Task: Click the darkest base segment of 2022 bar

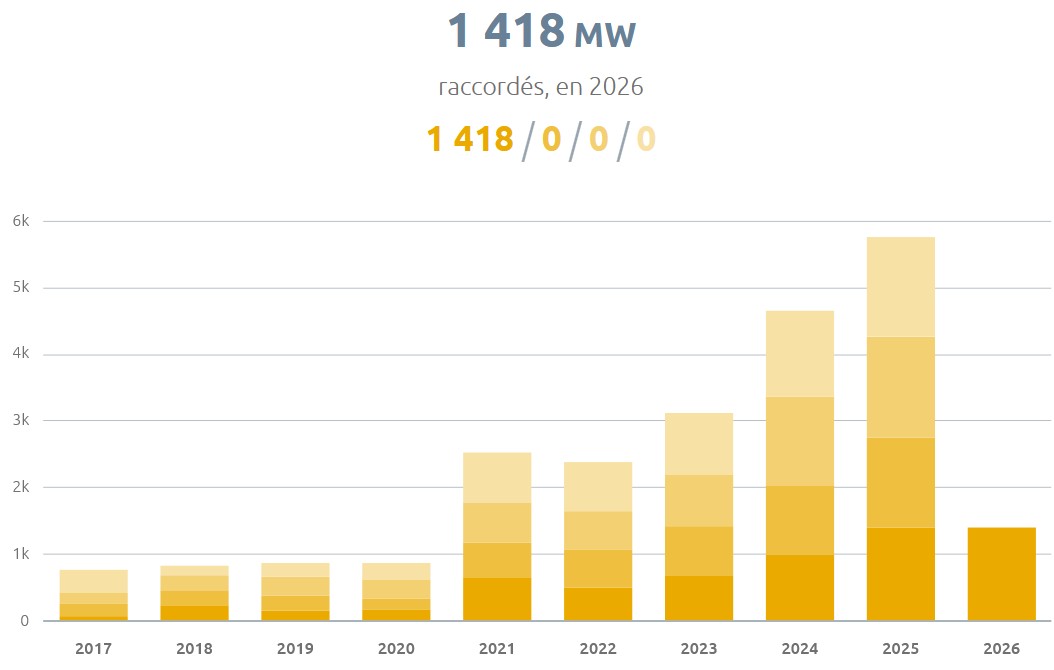Action: 598,604
